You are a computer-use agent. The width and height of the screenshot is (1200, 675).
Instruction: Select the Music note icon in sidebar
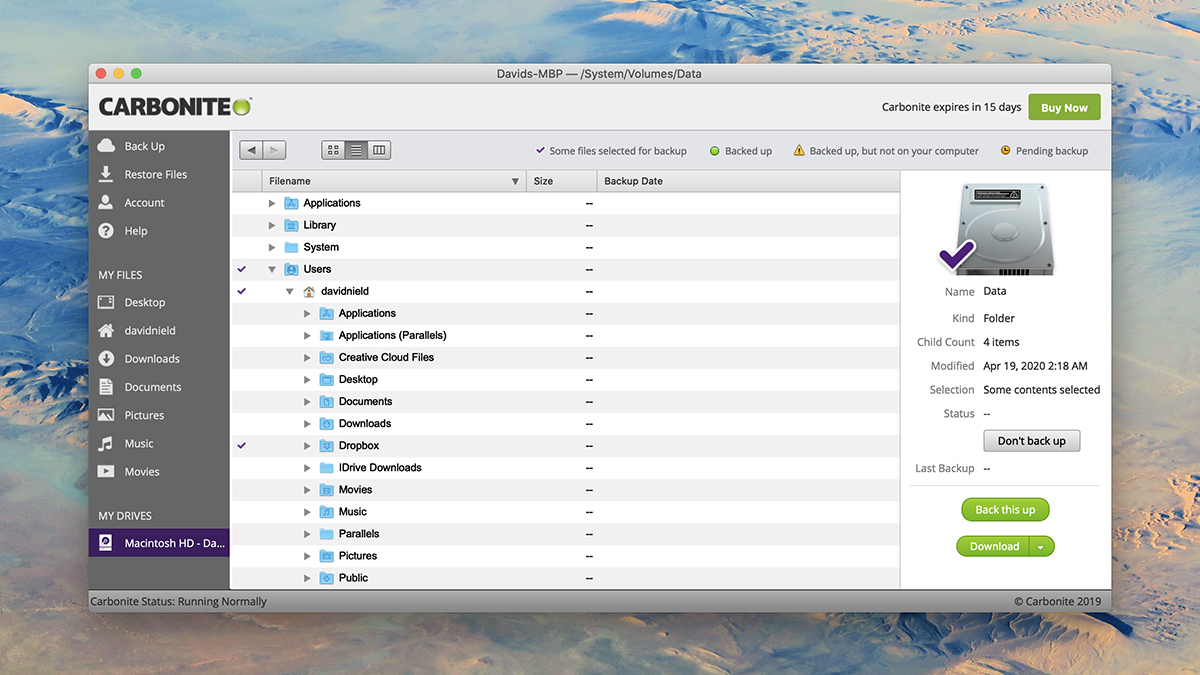(x=104, y=442)
